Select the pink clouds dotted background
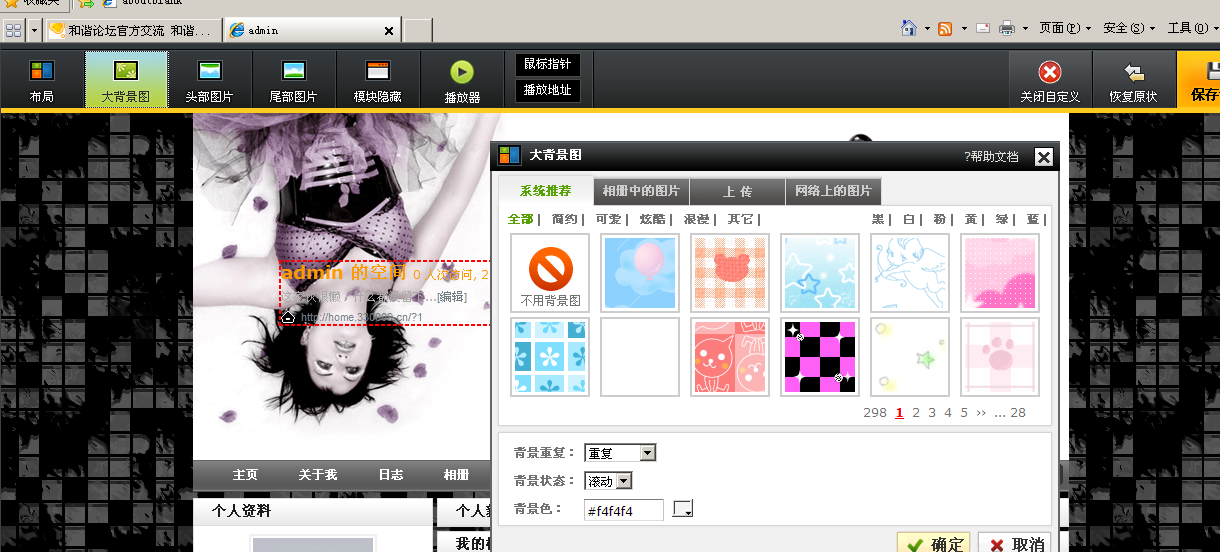This screenshot has height=552, width=1220. point(1000,273)
